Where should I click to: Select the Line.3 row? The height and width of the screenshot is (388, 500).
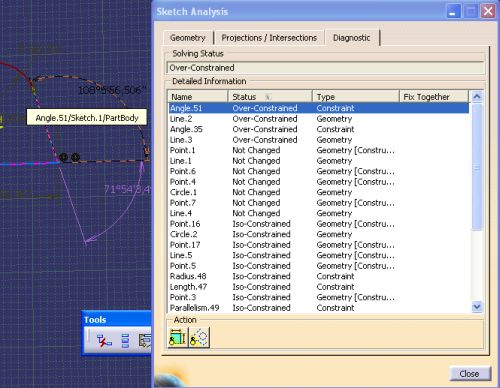pos(318,140)
